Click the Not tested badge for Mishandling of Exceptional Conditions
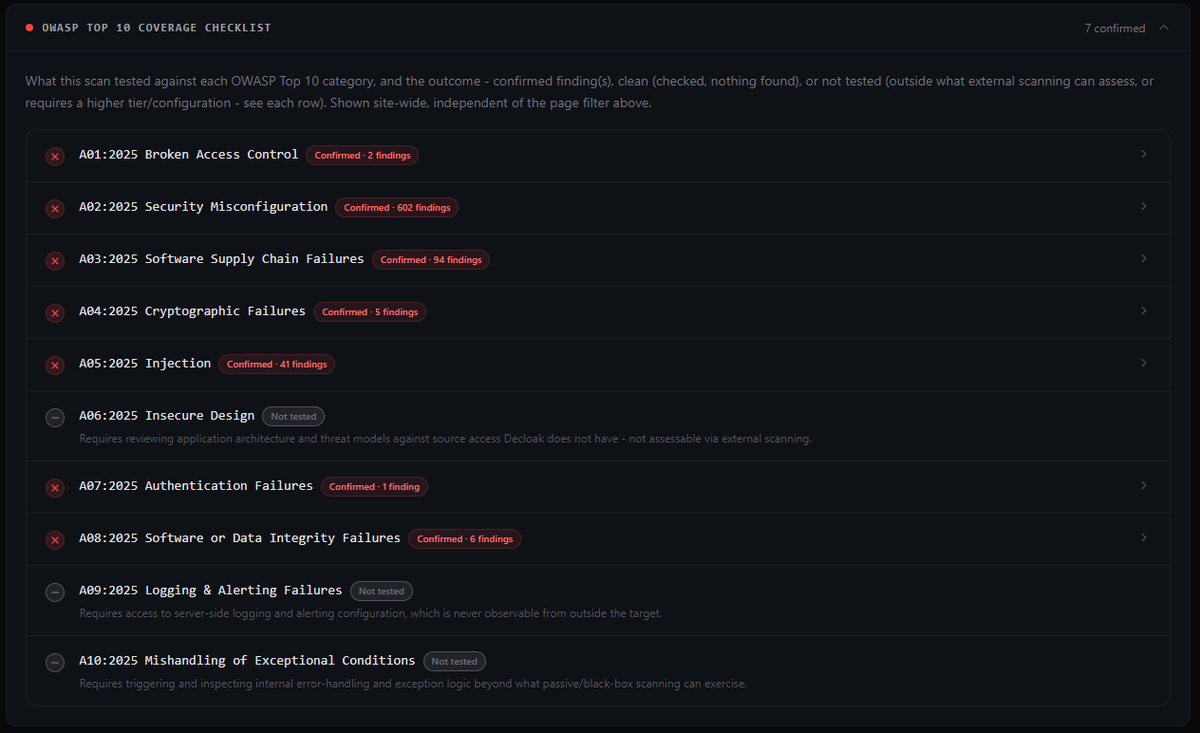 click(454, 661)
